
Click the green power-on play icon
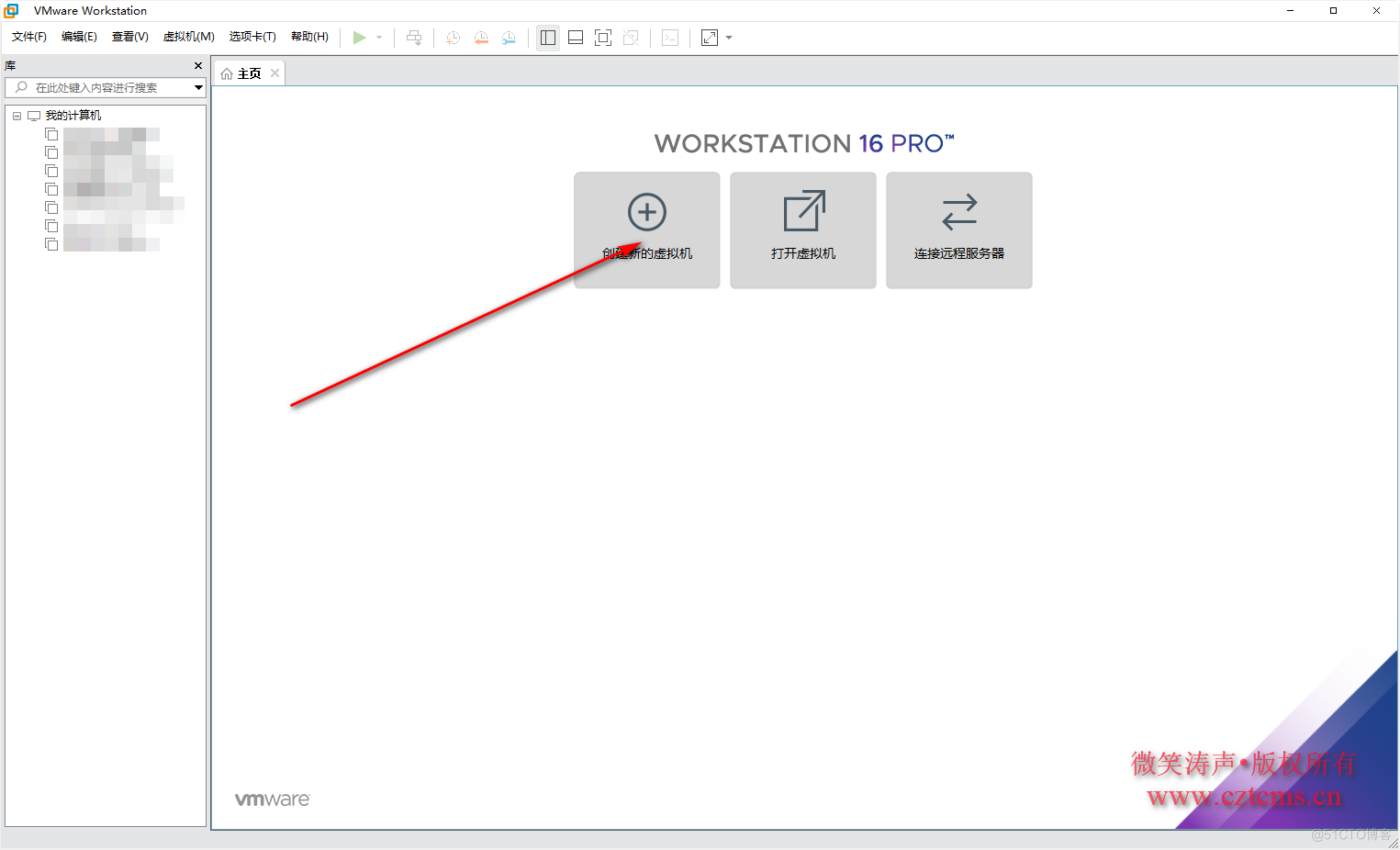coord(359,38)
